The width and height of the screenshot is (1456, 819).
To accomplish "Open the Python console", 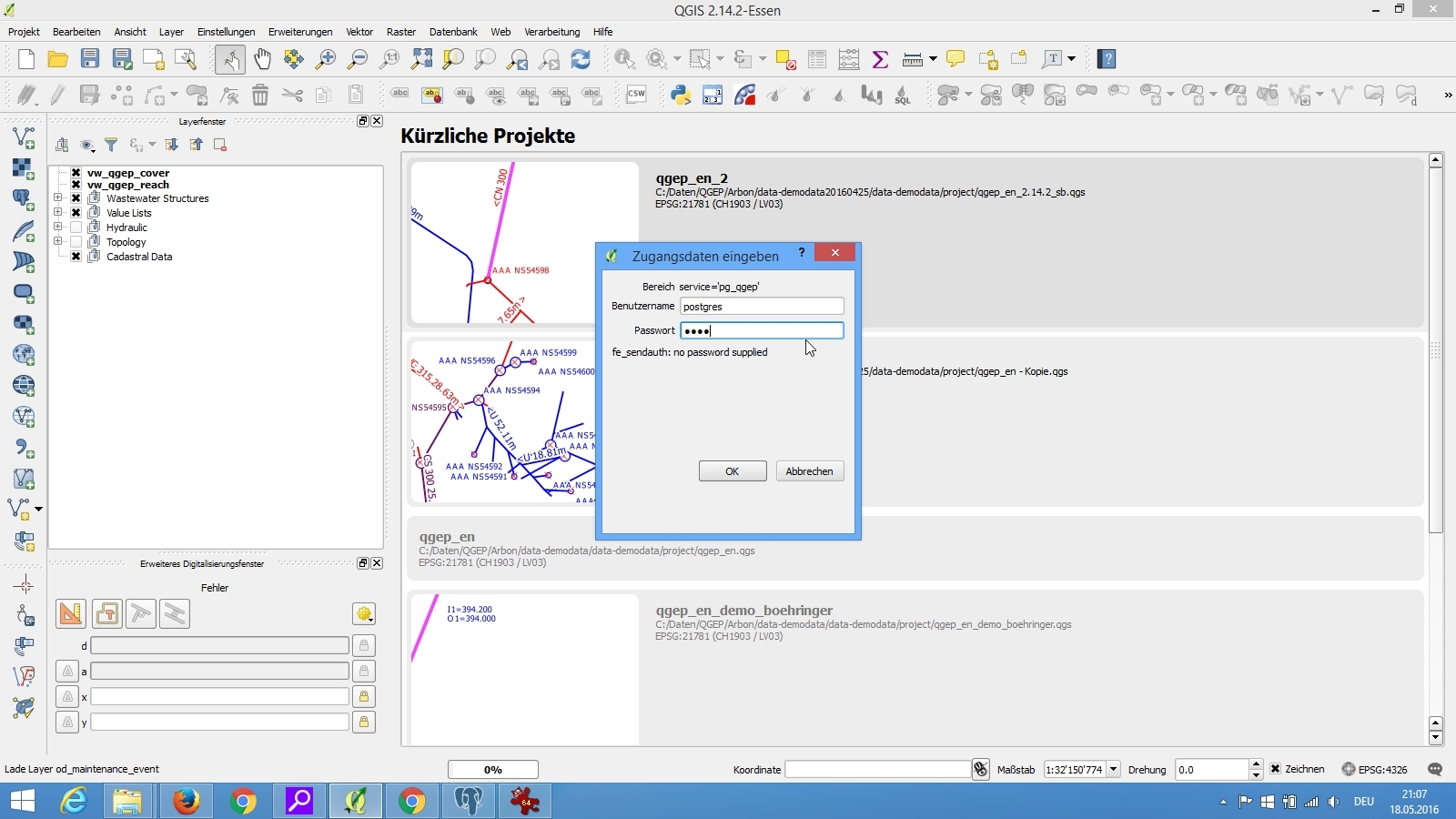I will pos(681,95).
